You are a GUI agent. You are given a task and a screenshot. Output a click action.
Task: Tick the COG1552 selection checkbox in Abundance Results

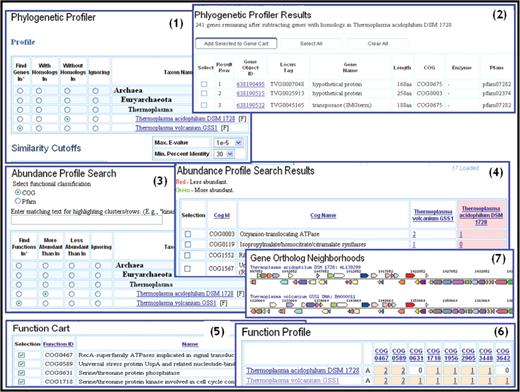[187, 255]
